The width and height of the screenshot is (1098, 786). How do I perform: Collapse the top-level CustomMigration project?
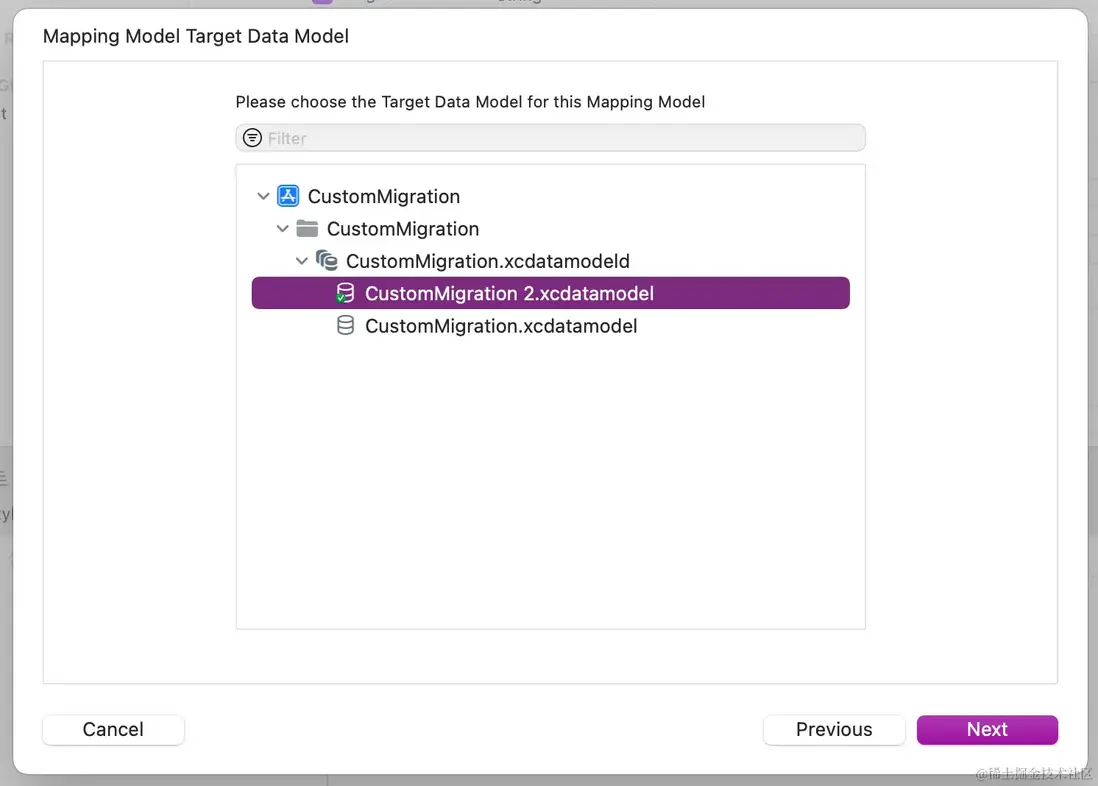263,197
